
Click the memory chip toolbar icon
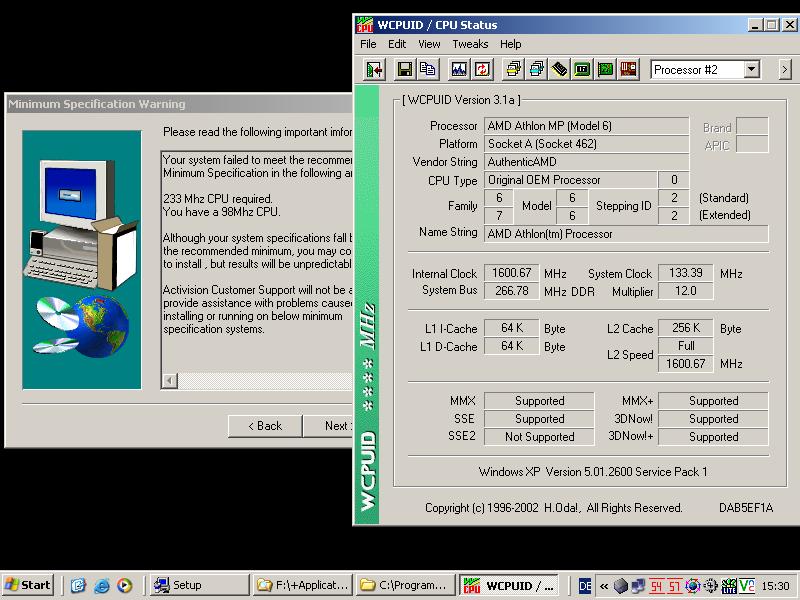[x=560, y=69]
